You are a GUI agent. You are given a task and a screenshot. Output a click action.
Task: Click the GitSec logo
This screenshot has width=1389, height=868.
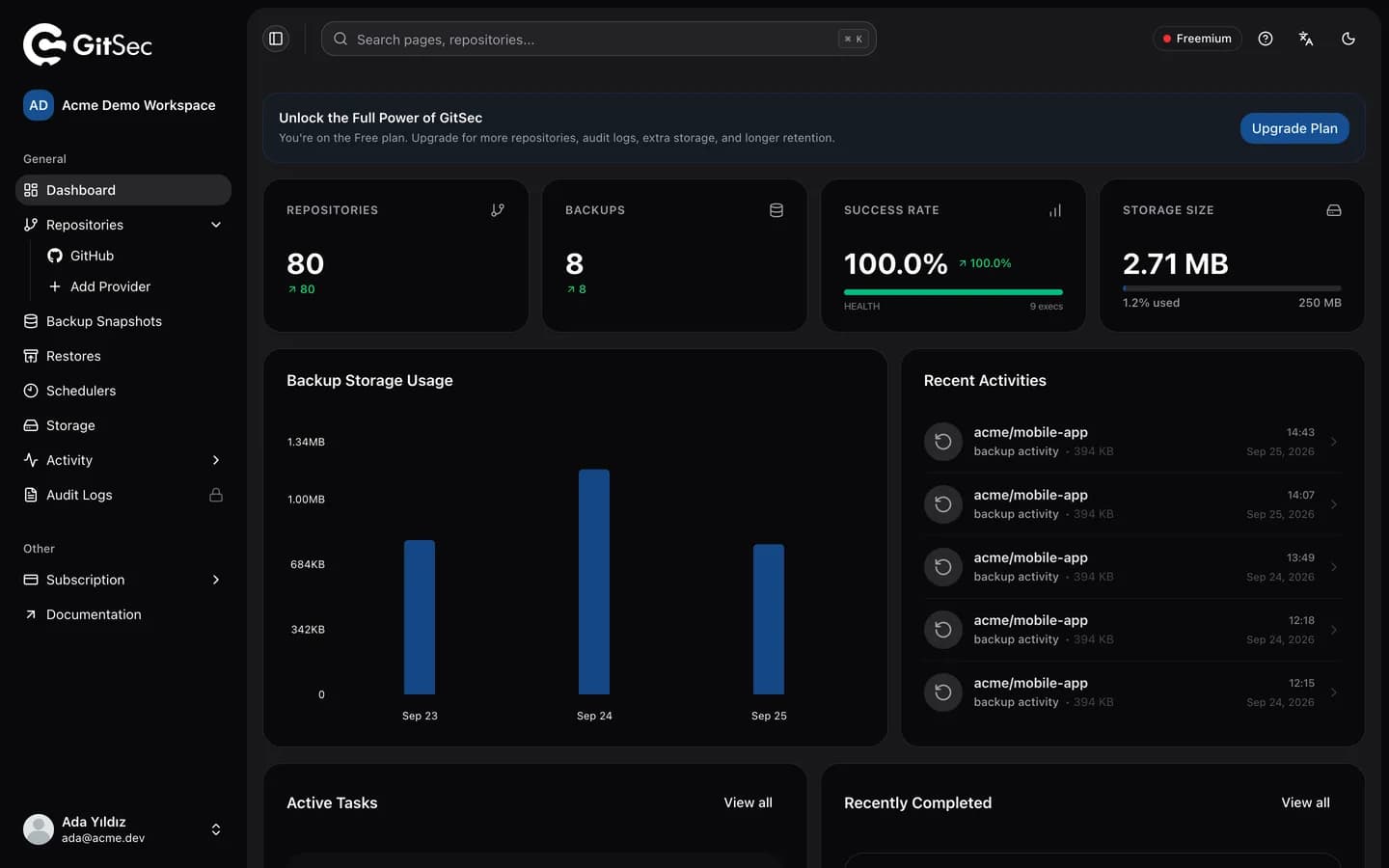[88, 44]
